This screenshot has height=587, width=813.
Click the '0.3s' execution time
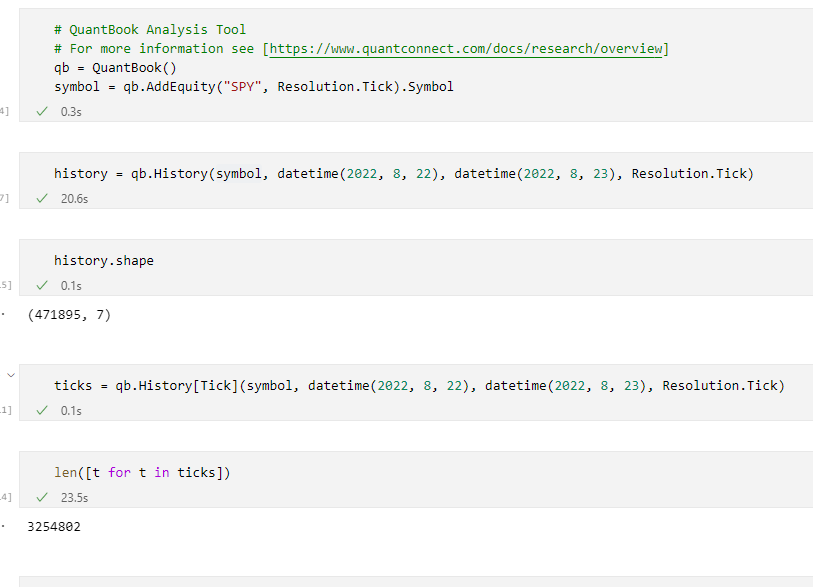click(71, 111)
